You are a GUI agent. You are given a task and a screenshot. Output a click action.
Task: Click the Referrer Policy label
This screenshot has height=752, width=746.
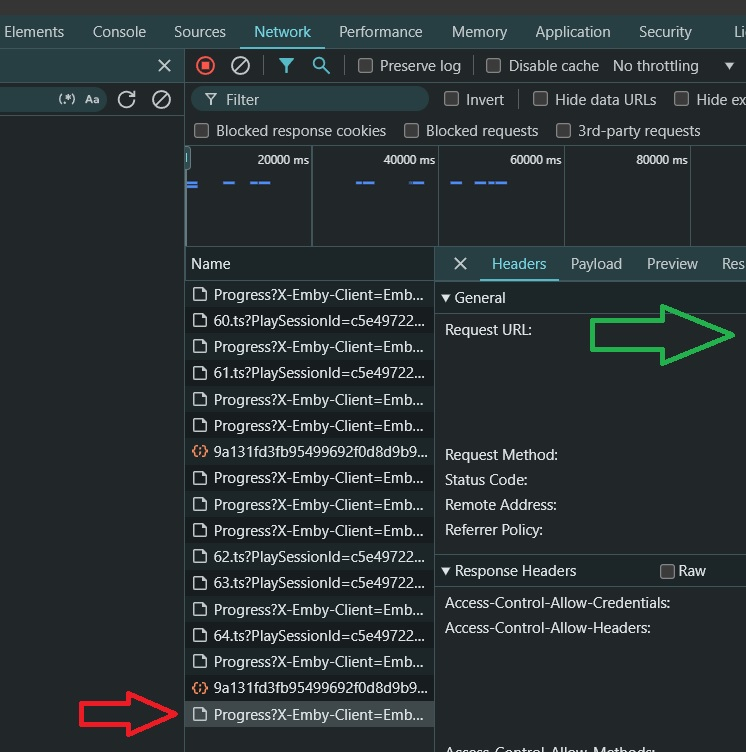click(x=494, y=529)
